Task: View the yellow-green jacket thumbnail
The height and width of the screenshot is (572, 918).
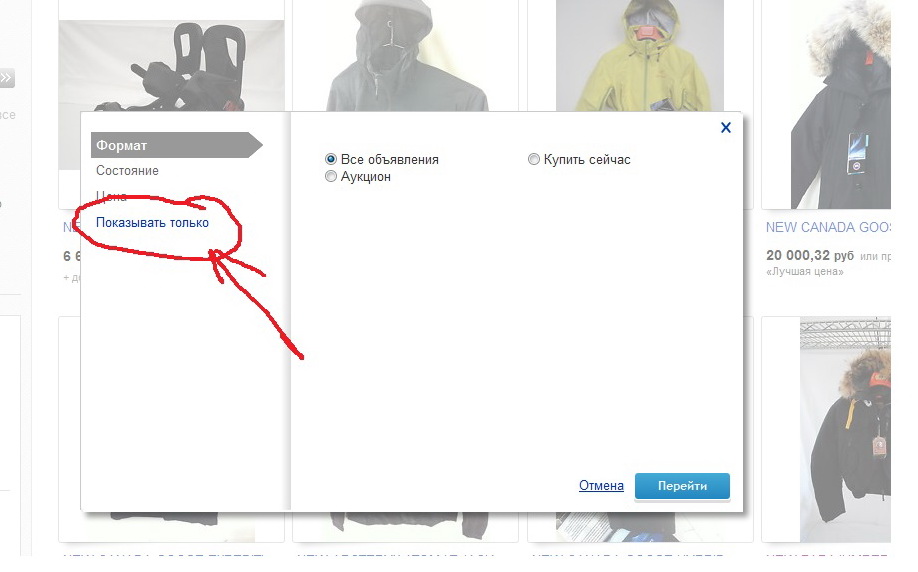Action: point(640,55)
